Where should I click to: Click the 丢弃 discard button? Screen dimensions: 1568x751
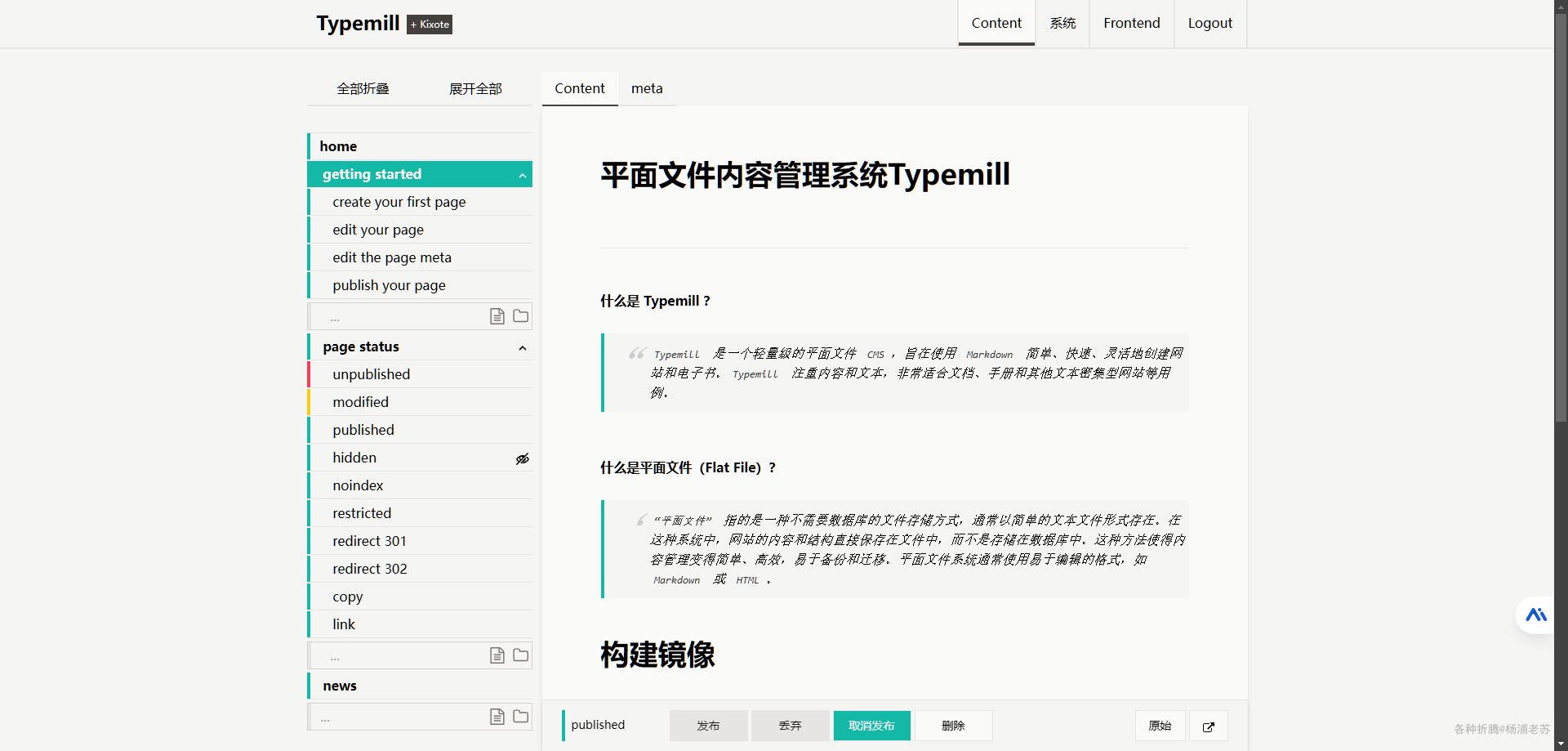point(791,726)
